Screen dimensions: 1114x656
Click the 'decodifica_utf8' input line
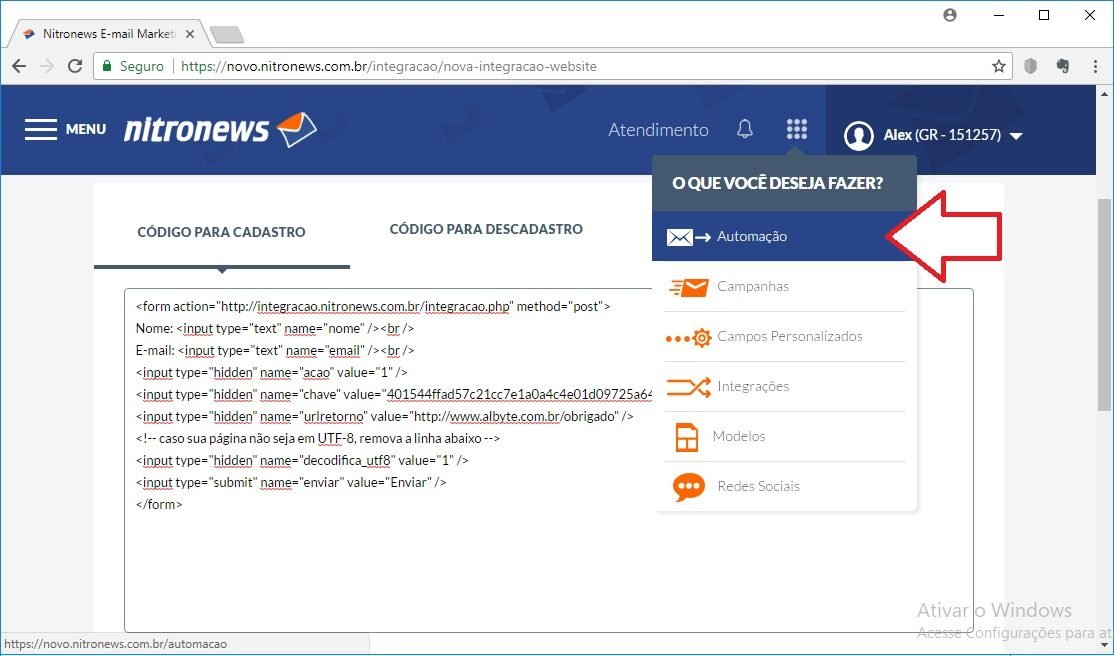(302, 460)
